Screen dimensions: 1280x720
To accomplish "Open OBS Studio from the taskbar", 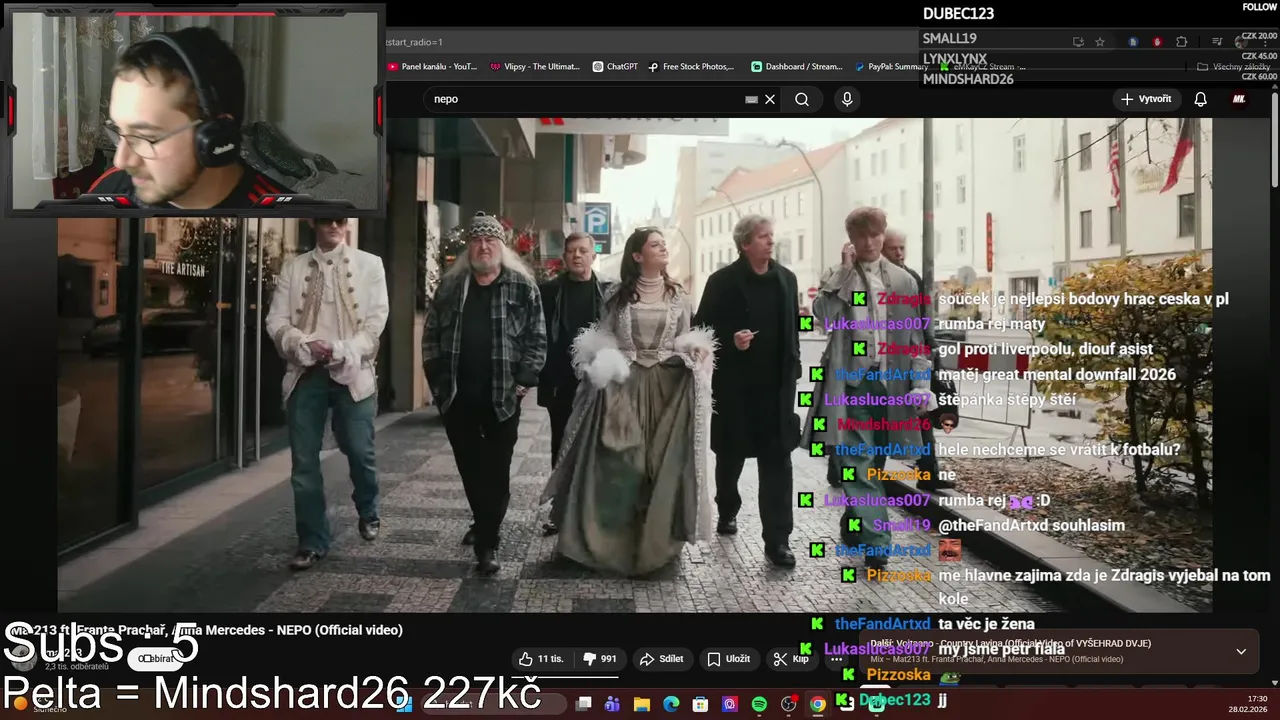I will 788,704.
